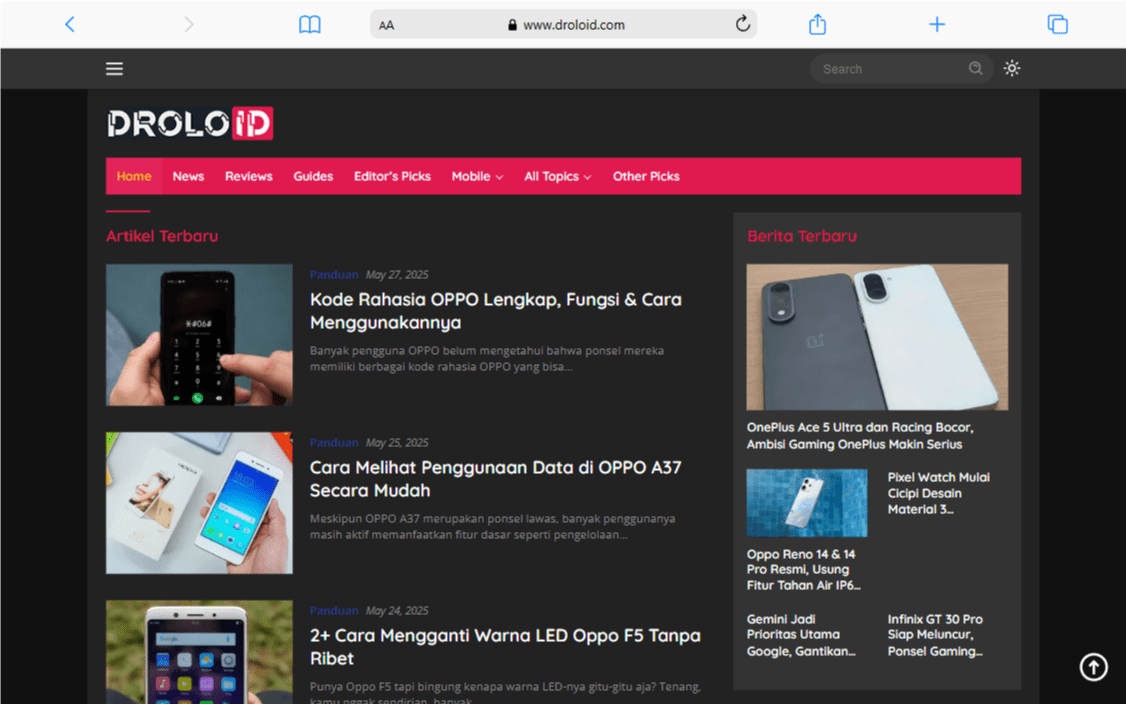Read OnePlus Ace 5 Ultra dan Racing news
Screen dimensions: 1126x704
click(860, 436)
